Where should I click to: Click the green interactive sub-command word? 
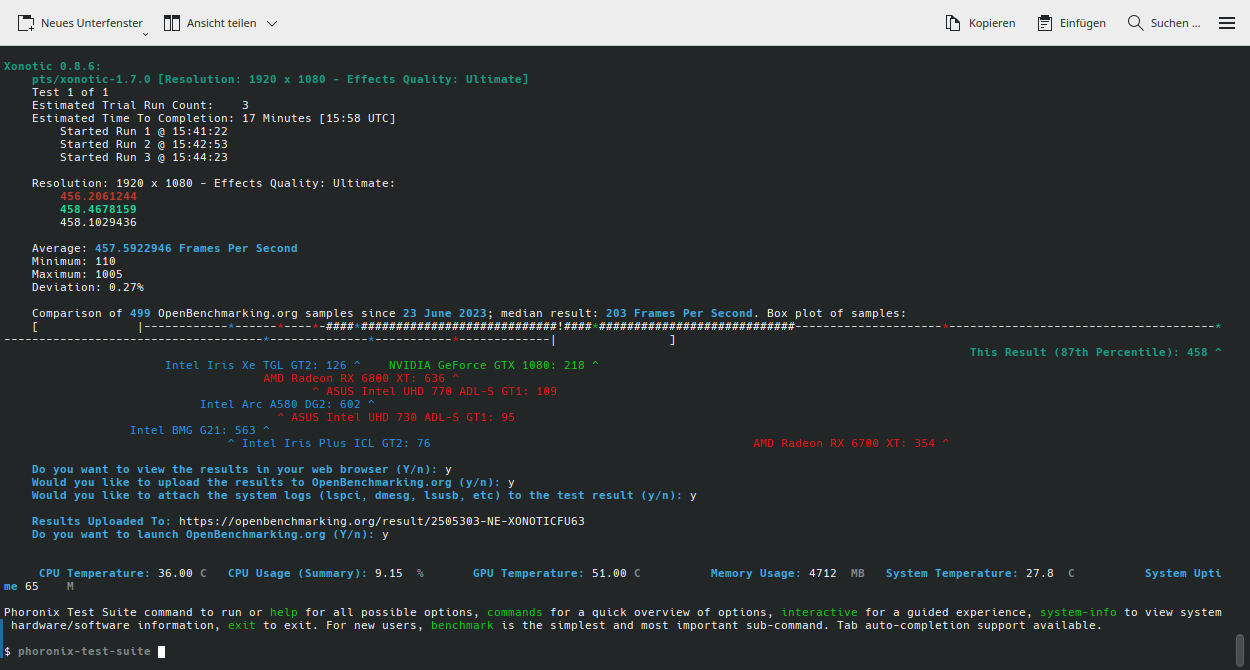point(819,612)
